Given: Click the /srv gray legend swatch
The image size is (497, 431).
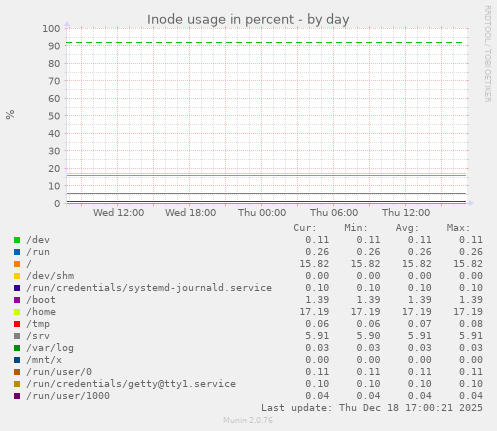Looking at the screenshot, I should (17, 336).
